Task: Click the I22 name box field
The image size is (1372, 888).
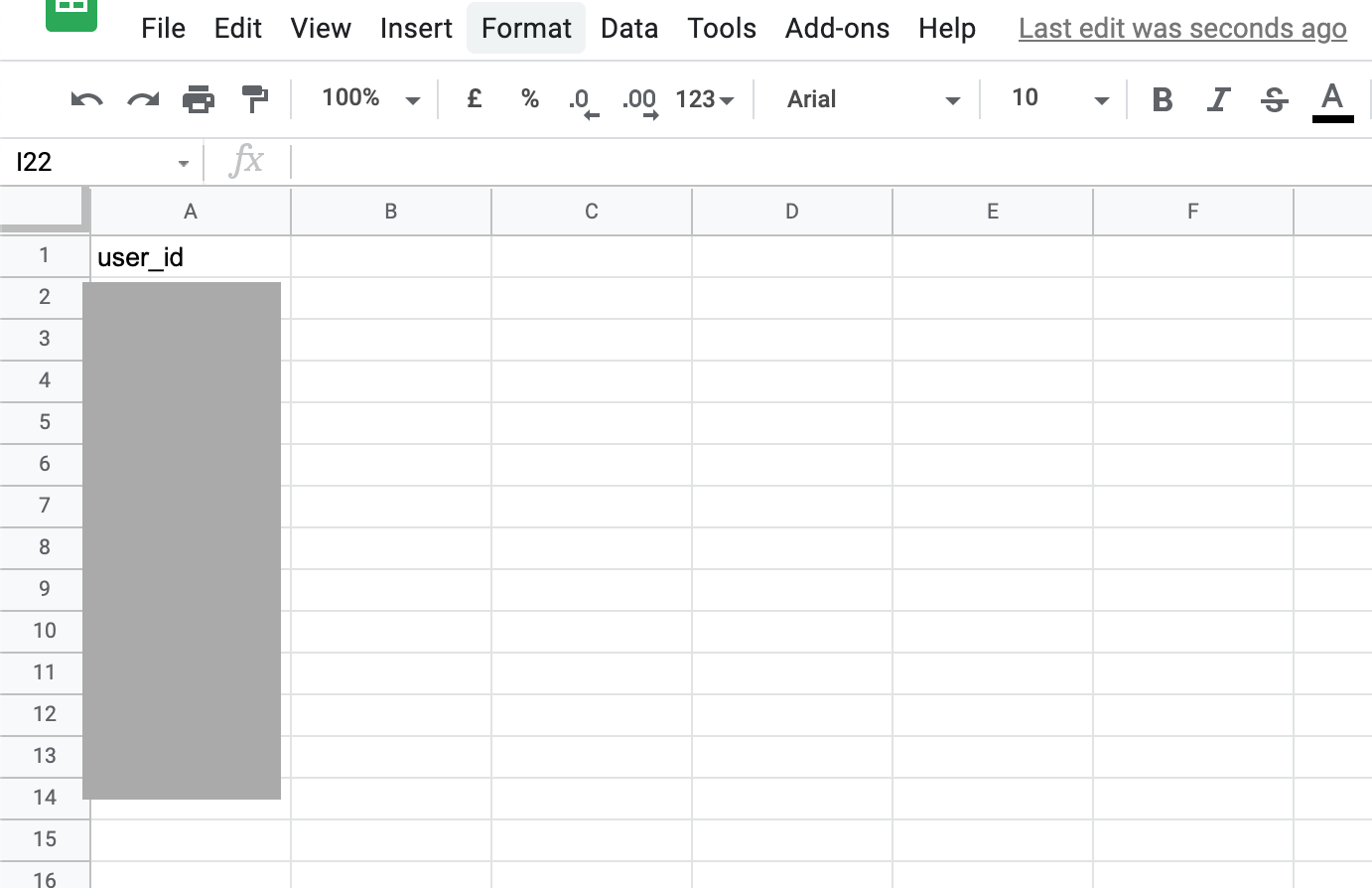Action: pos(99,162)
